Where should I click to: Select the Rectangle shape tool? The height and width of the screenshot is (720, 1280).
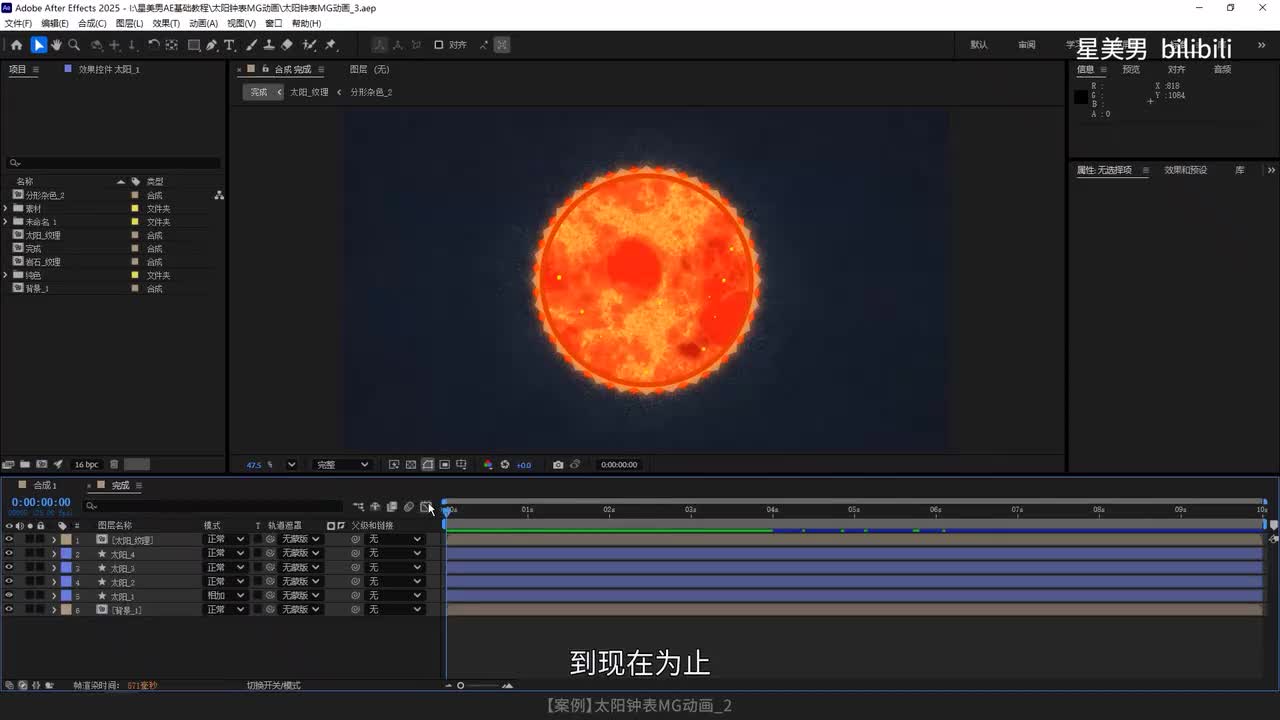tap(194, 45)
